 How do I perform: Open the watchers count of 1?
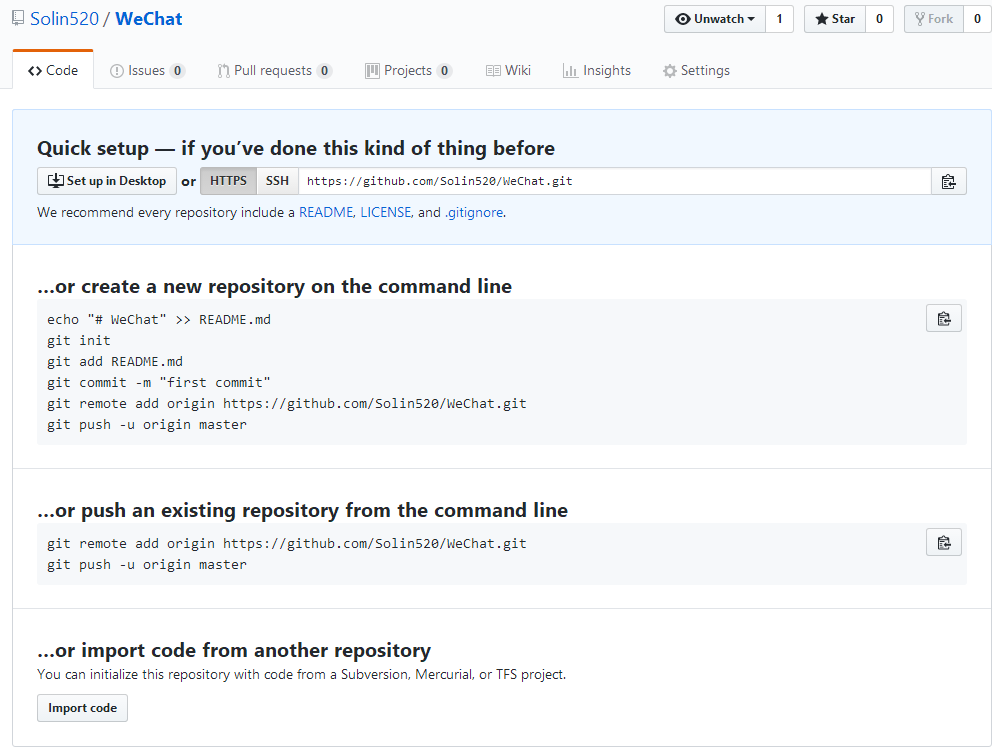point(779,19)
